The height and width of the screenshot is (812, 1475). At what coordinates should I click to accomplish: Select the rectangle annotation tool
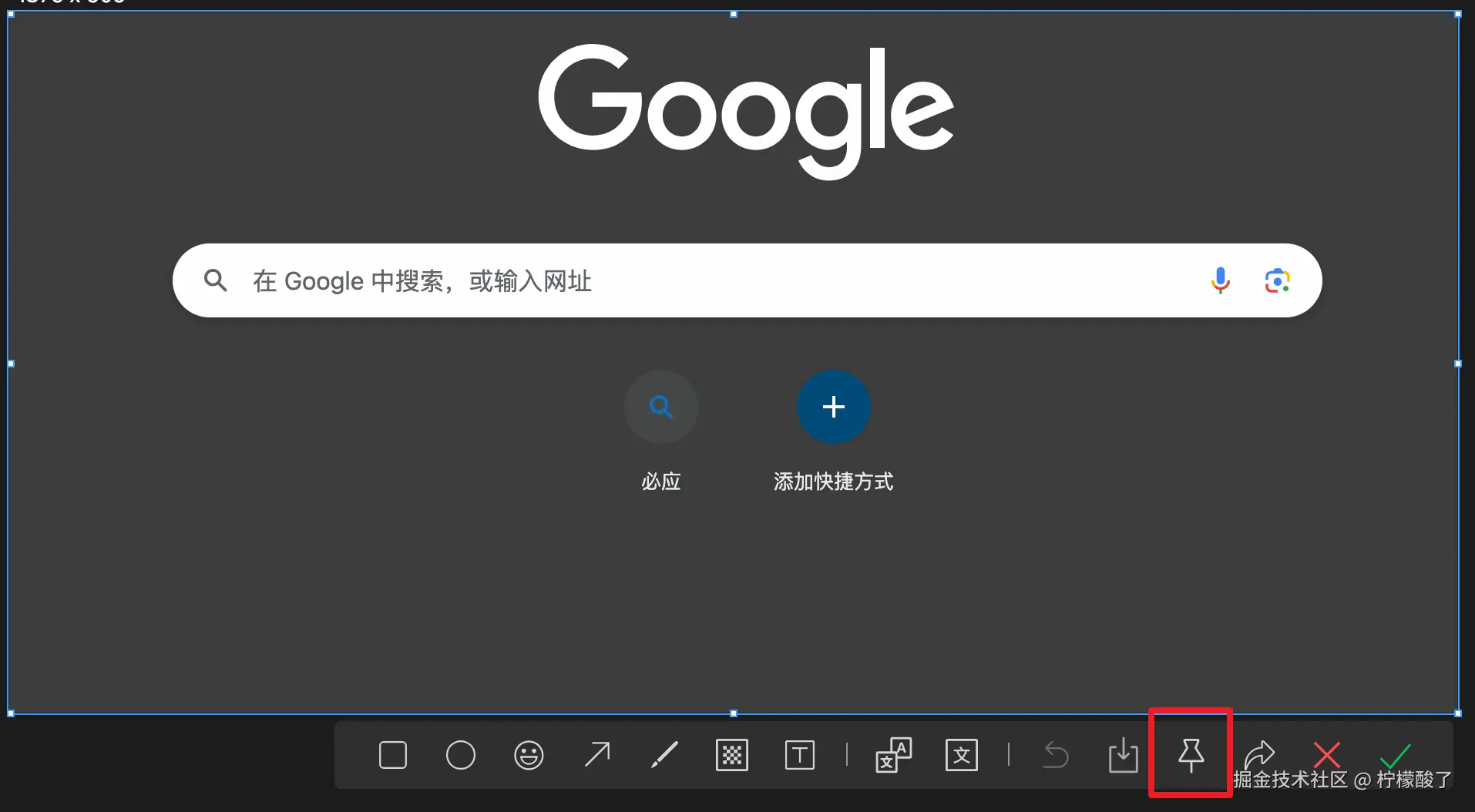pos(392,755)
